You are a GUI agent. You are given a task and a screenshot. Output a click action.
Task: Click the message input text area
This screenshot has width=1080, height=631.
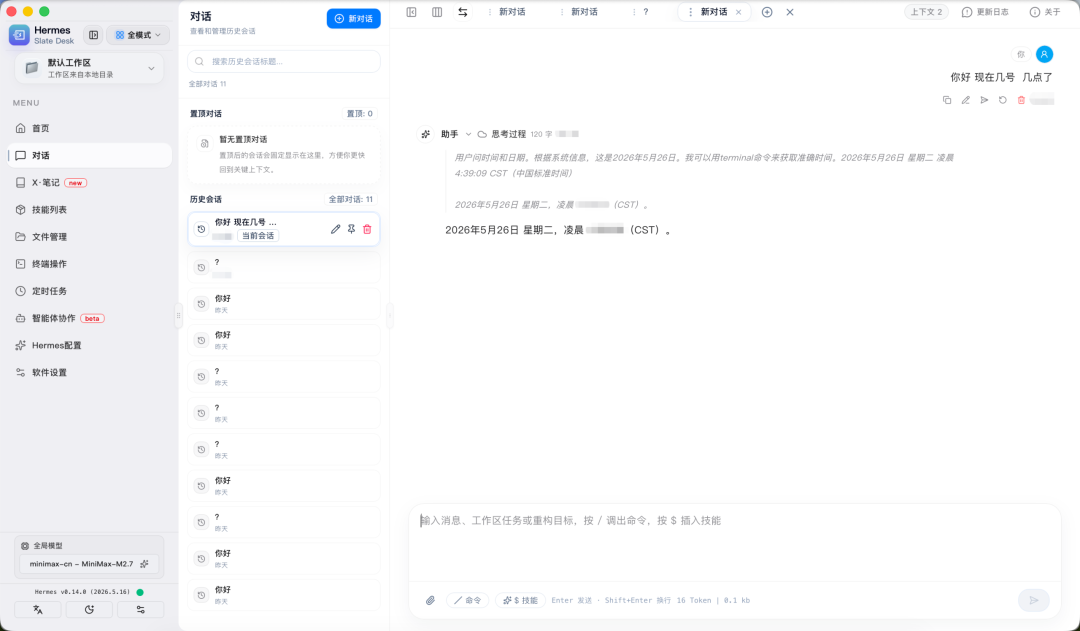[734, 544]
